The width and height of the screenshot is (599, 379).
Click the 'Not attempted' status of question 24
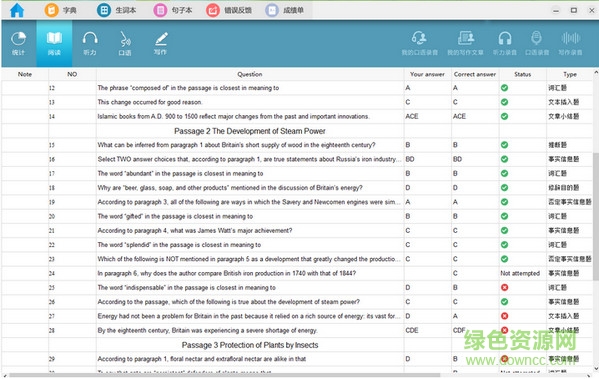[x=520, y=273]
